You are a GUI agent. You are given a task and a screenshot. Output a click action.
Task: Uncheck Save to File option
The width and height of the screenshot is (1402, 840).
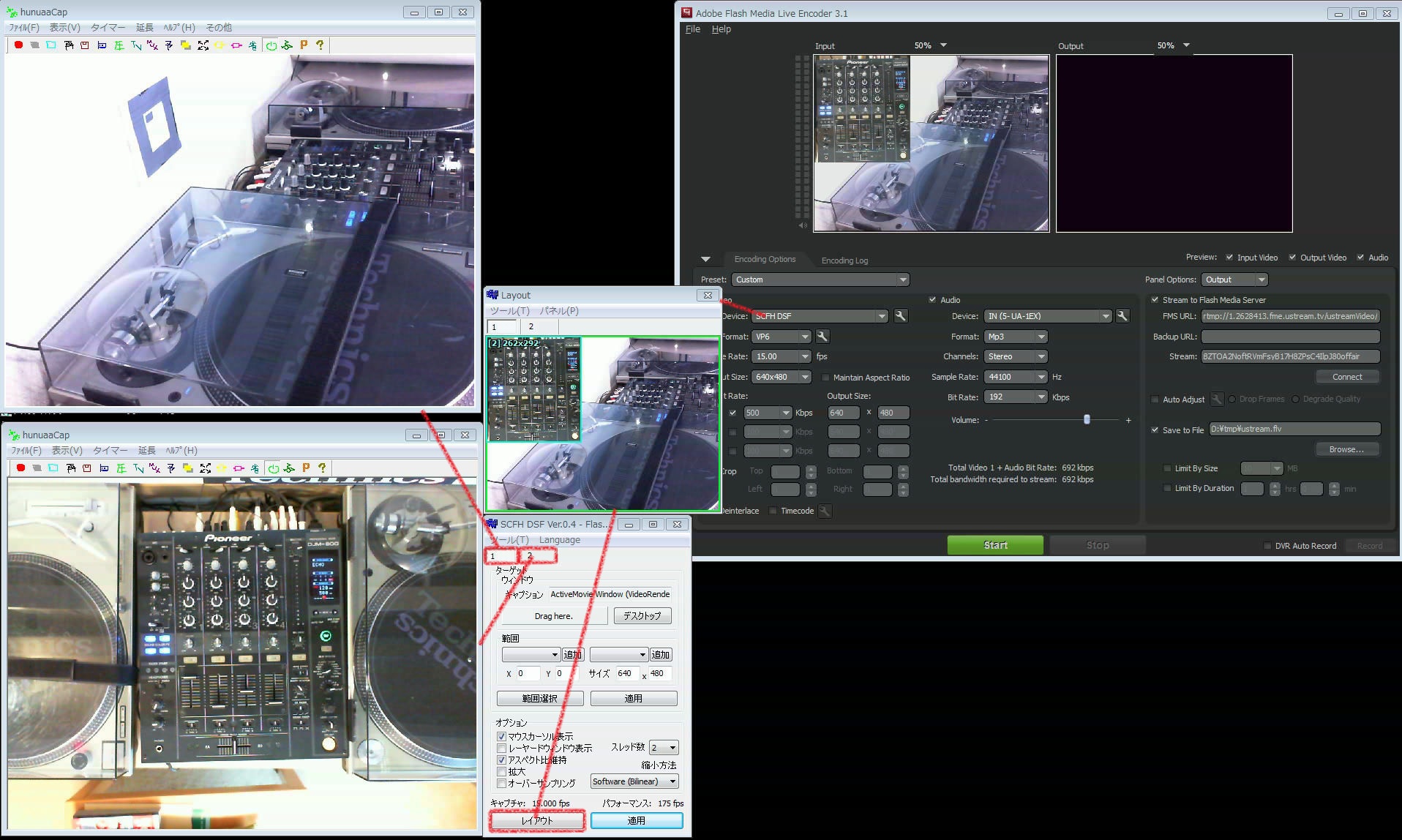click(1155, 430)
